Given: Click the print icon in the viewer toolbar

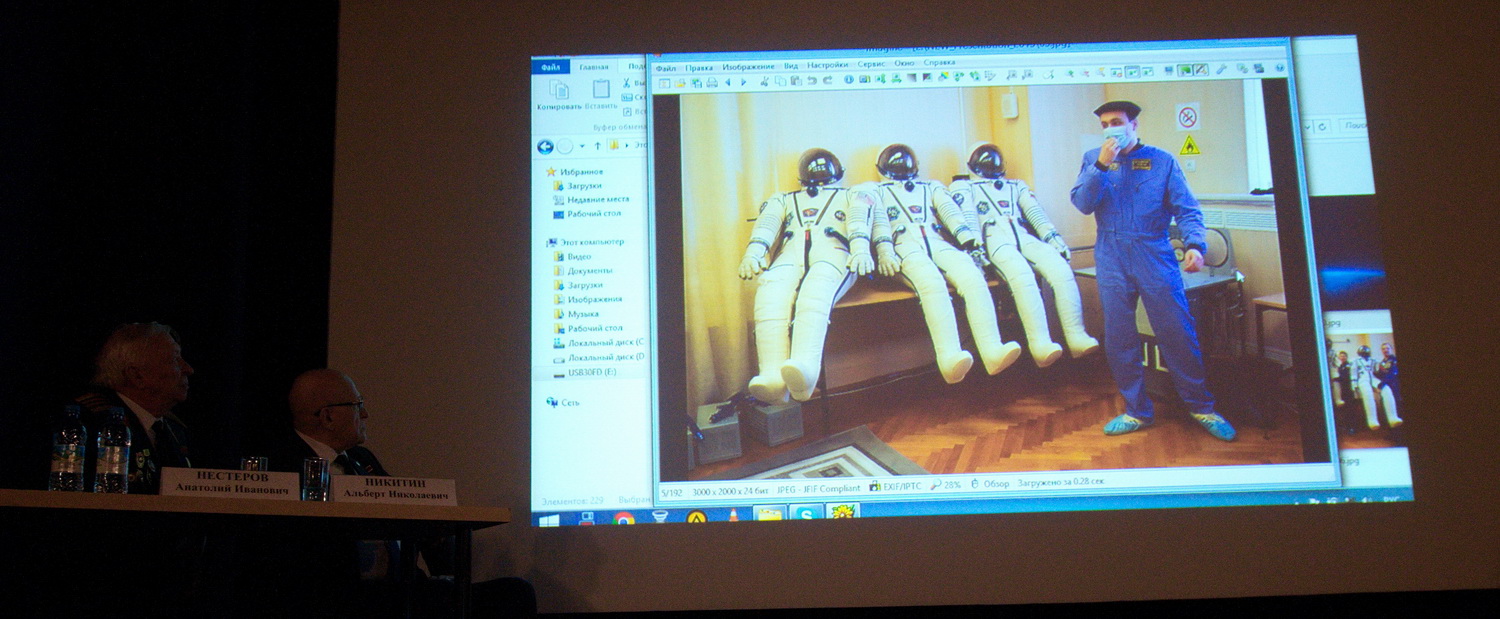Looking at the screenshot, I should click(711, 82).
